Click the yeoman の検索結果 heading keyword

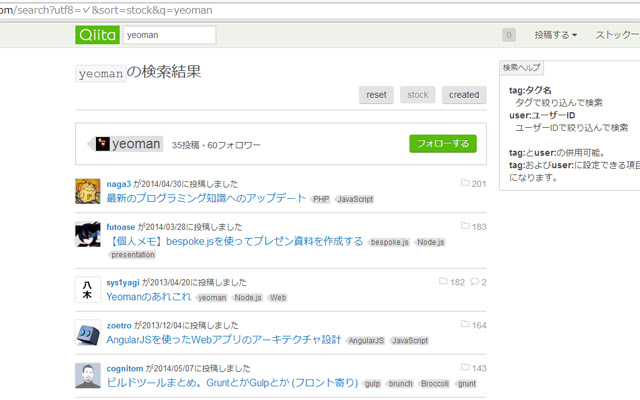tap(101, 73)
